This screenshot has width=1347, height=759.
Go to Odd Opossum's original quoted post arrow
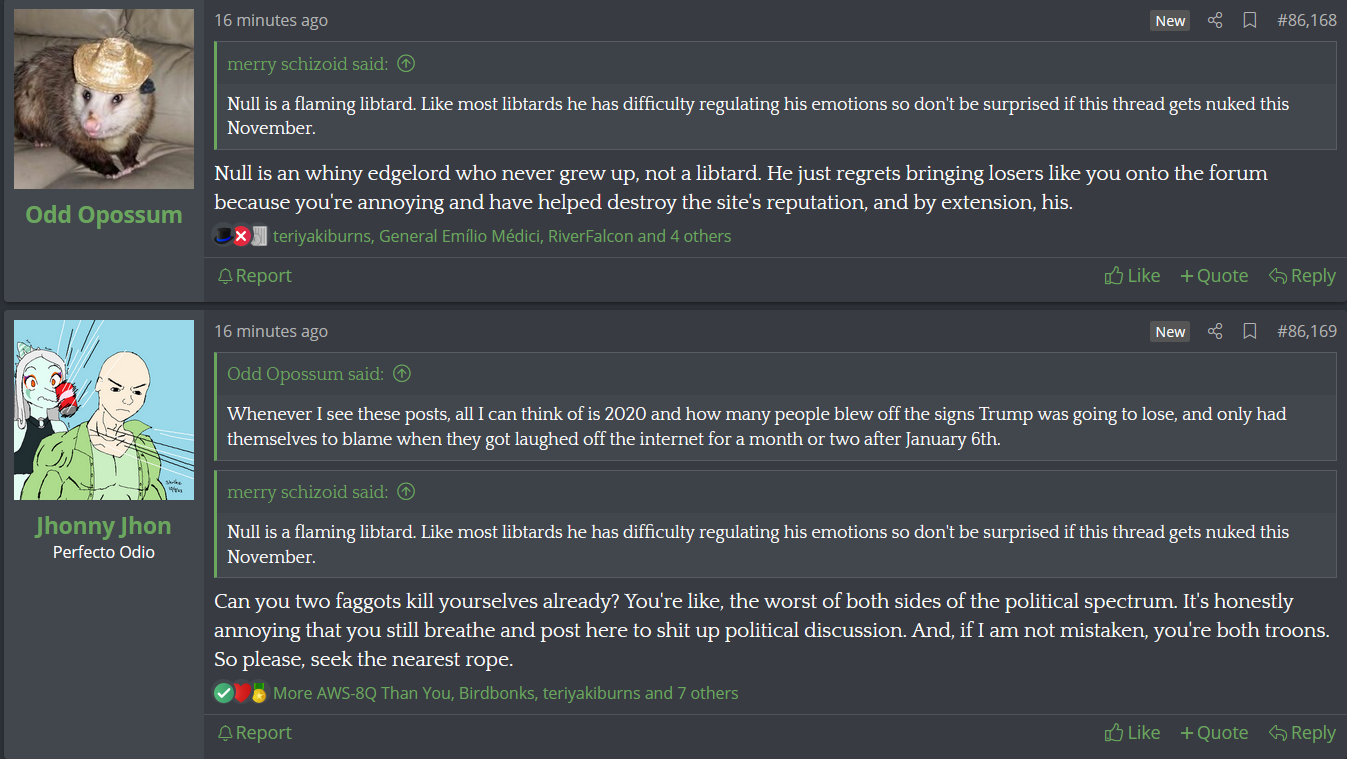tap(401, 374)
